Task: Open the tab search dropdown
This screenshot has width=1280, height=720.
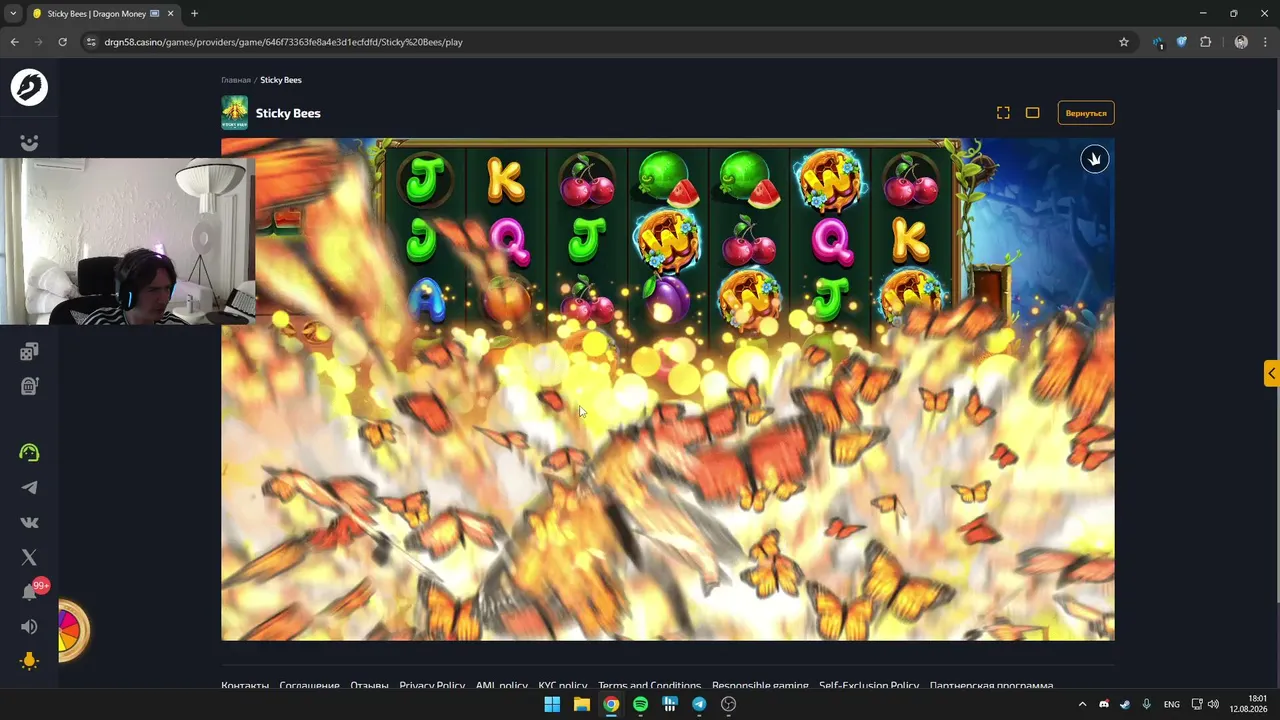Action: pos(13,14)
